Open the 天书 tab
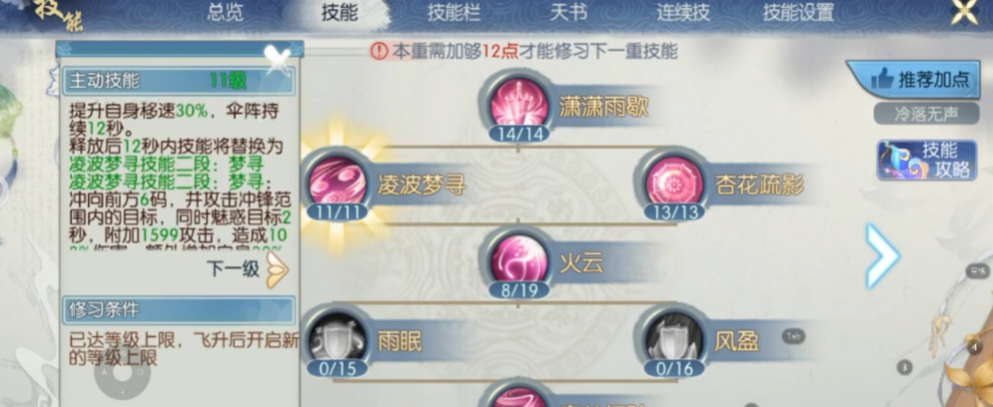 (568, 13)
